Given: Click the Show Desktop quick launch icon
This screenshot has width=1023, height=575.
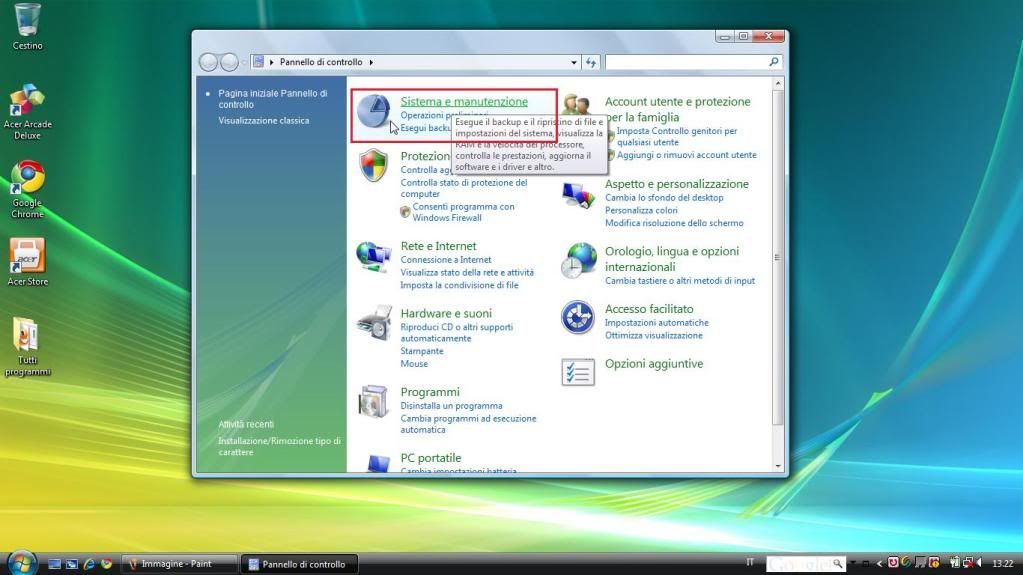Looking at the screenshot, I should 55,564.
